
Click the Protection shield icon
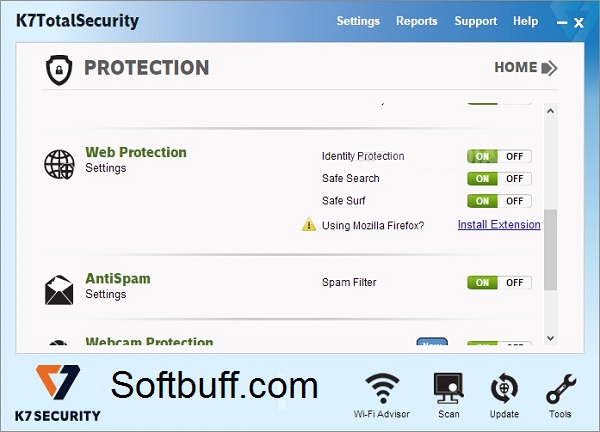pyautogui.click(x=59, y=70)
